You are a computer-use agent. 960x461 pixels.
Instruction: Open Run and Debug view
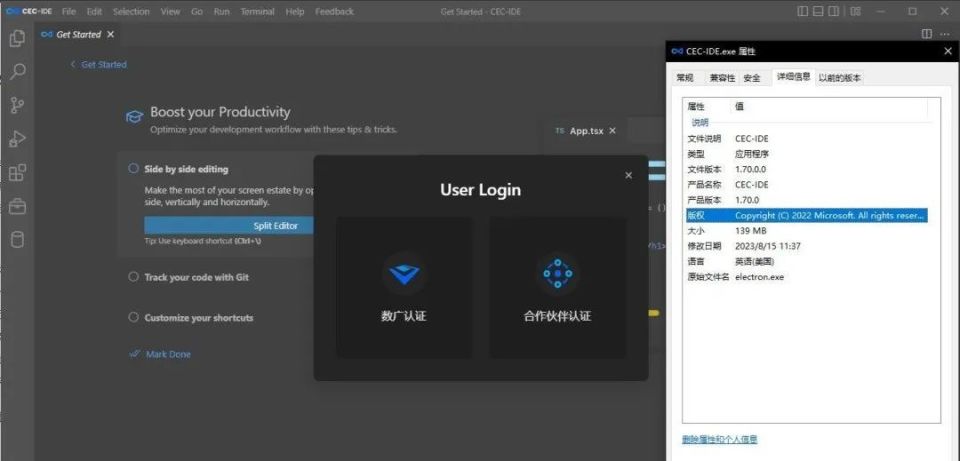pyautogui.click(x=17, y=139)
